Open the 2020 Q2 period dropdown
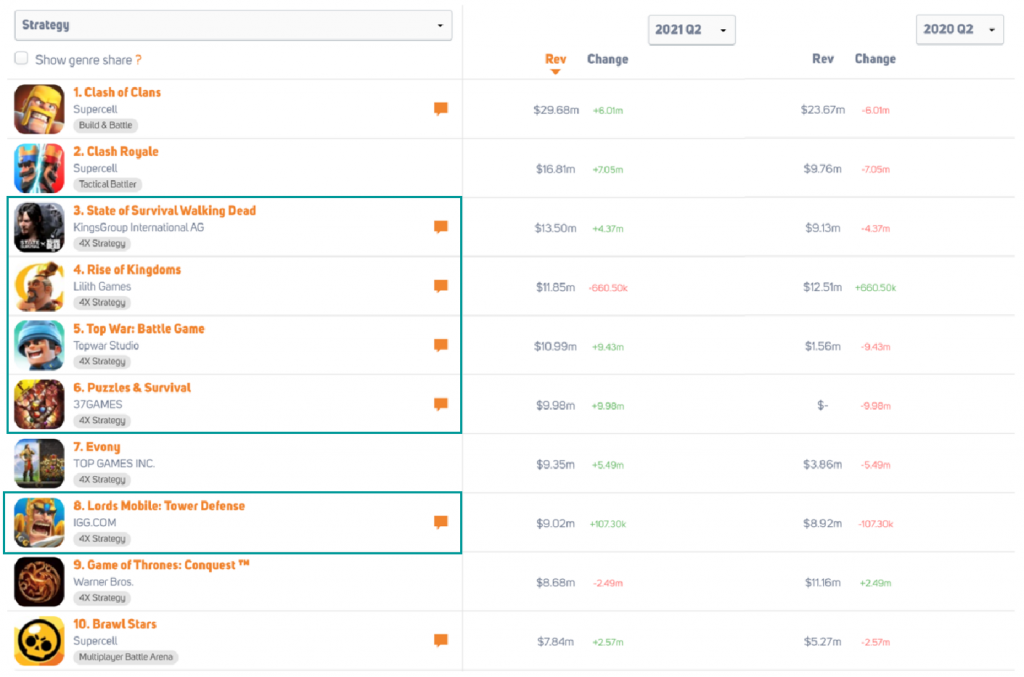Image resolution: width=1024 pixels, height=677 pixels. 960,29
